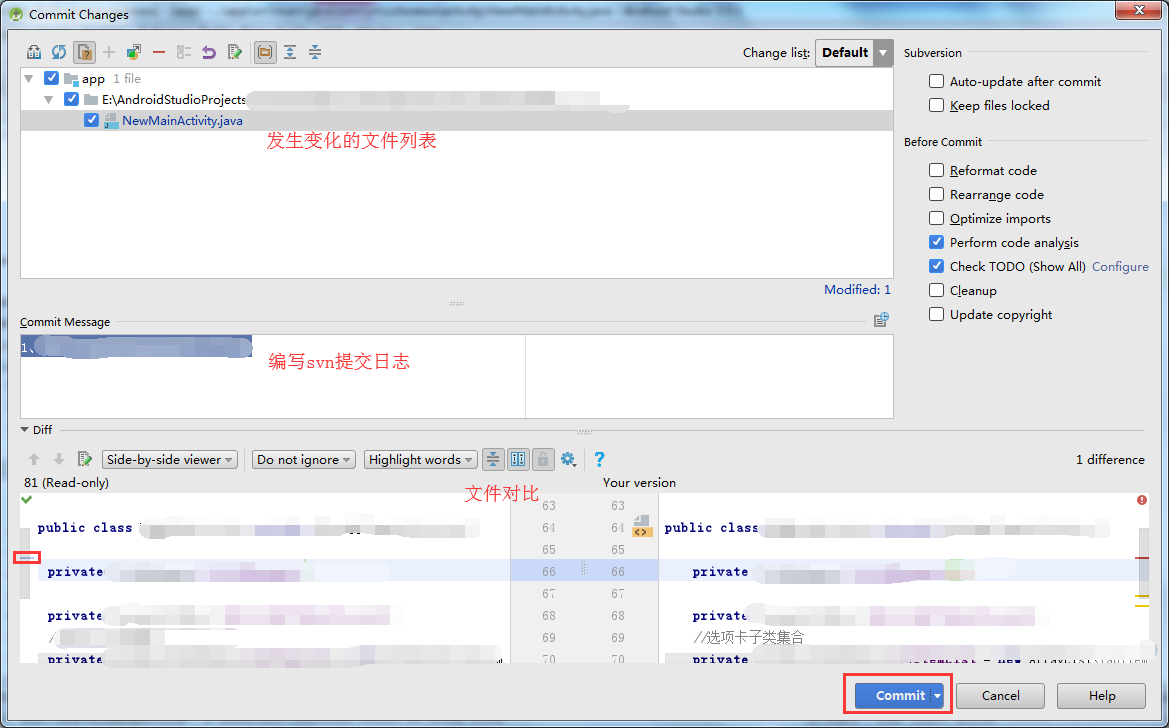Open the Commit button dropdown arrow
Viewport: 1169px width, 728px height.
(x=938, y=696)
